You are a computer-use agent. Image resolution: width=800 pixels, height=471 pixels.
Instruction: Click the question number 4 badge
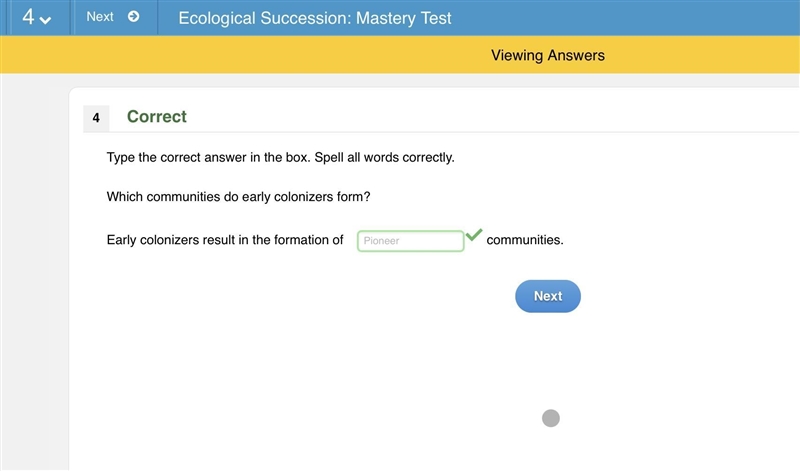[96, 118]
